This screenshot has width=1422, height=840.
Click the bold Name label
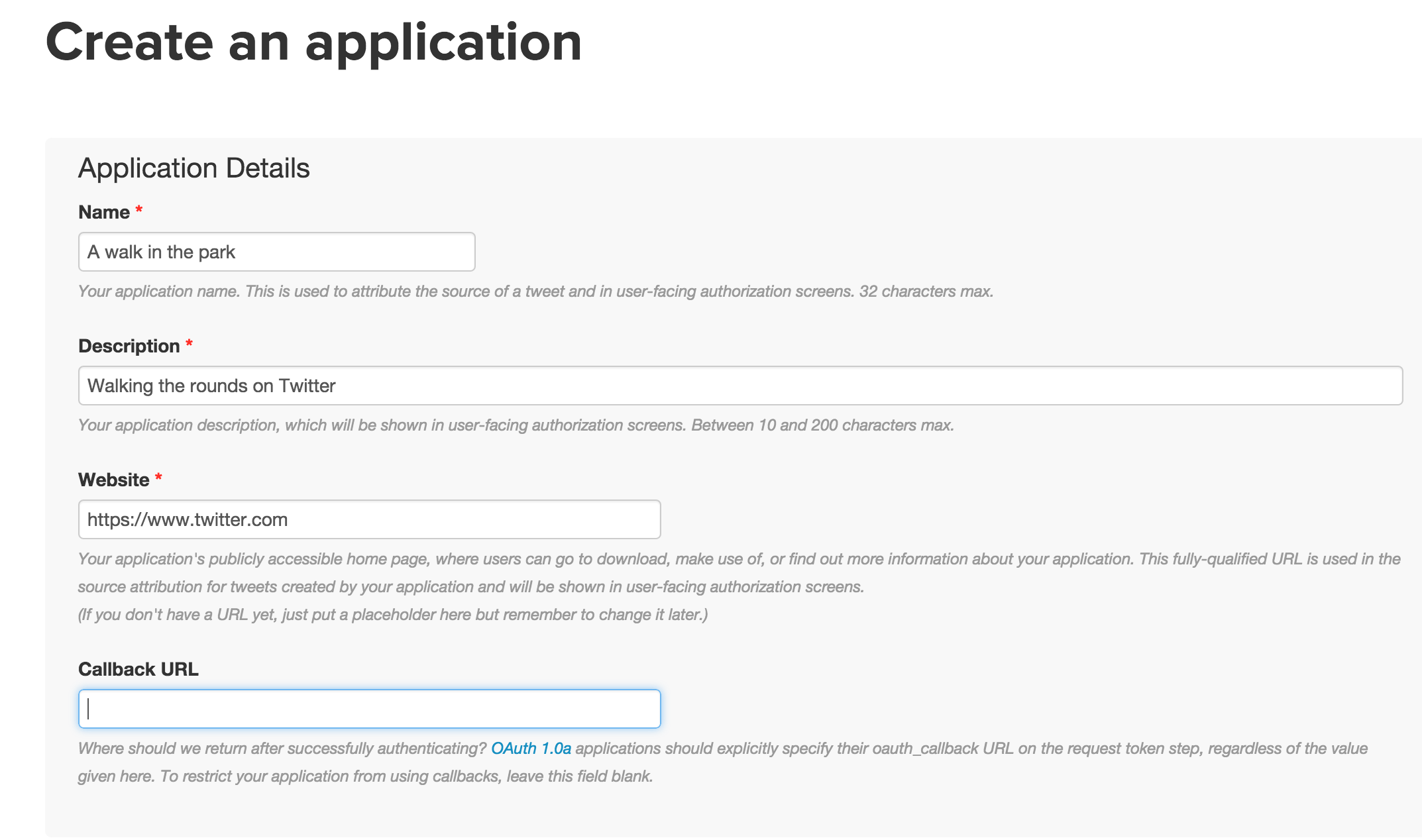coord(104,212)
